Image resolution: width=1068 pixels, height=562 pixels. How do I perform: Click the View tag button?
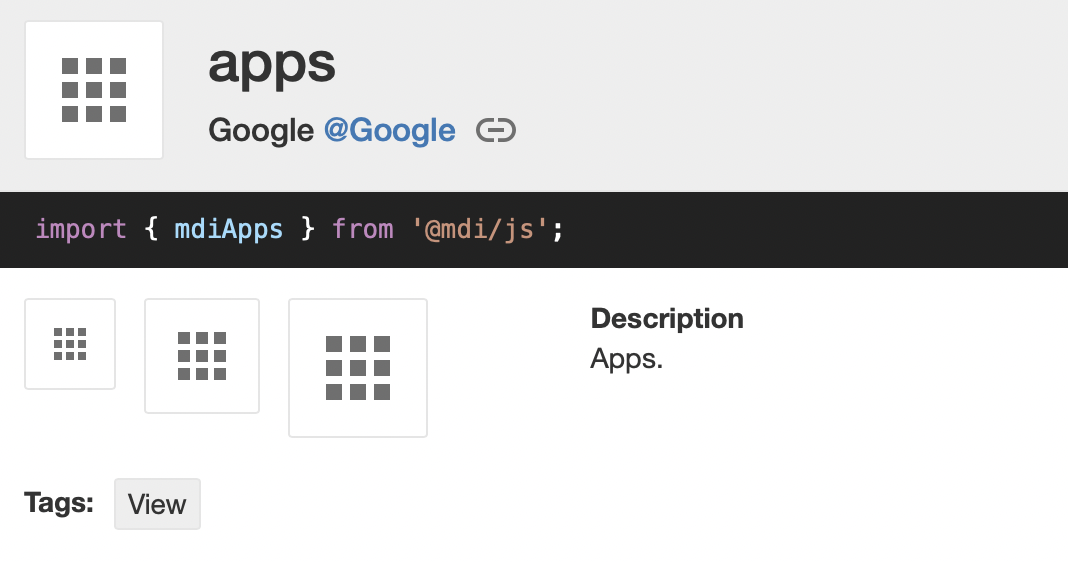(157, 504)
